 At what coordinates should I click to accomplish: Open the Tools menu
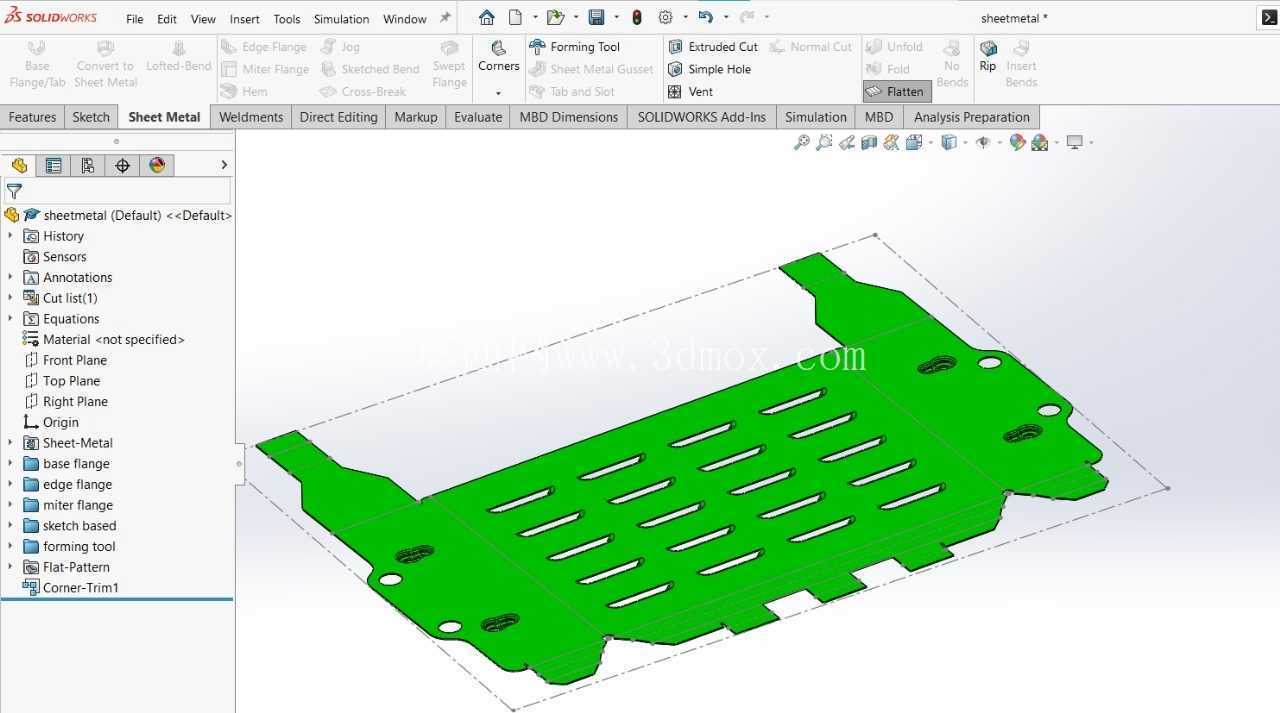point(287,19)
